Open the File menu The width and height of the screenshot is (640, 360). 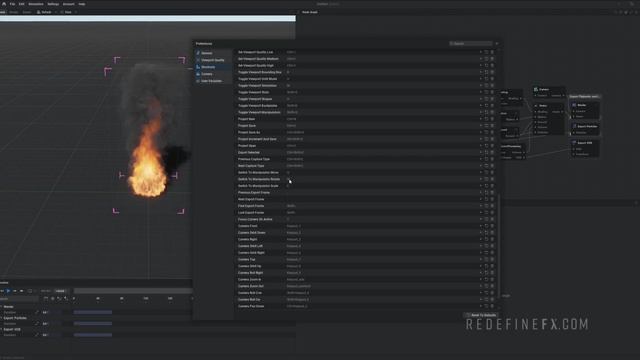click(12, 4)
